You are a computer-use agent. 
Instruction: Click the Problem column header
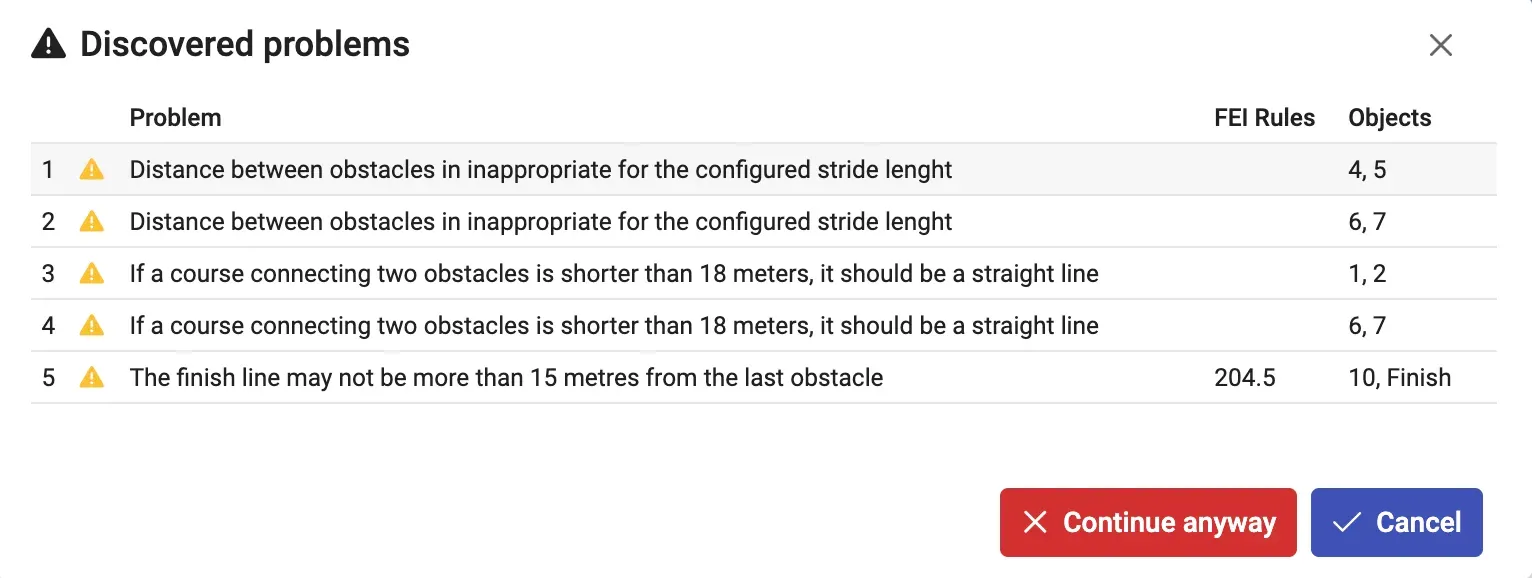coord(175,118)
